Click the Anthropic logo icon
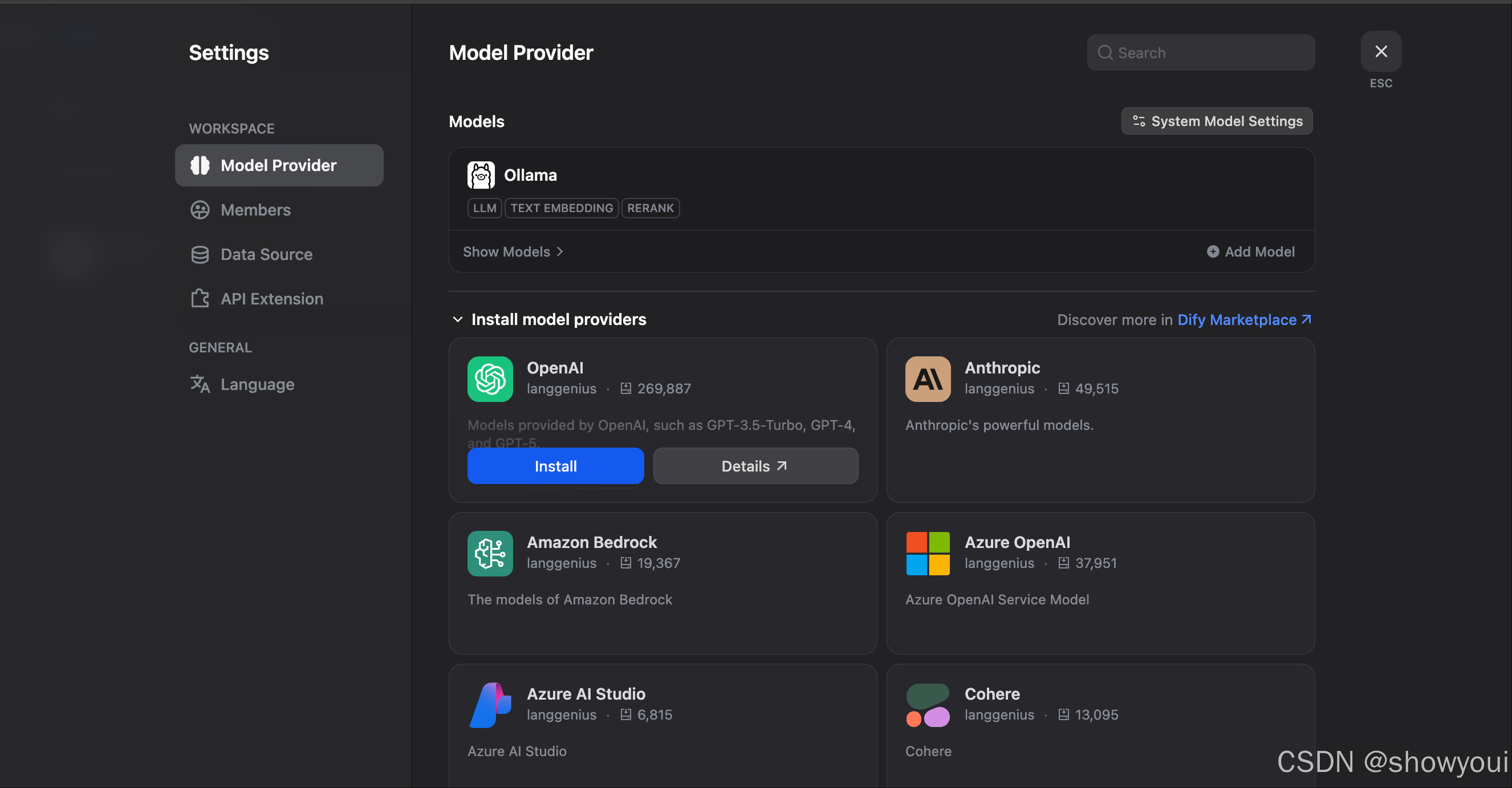Viewport: 1512px width, 788px height. [x=928, y=379]
